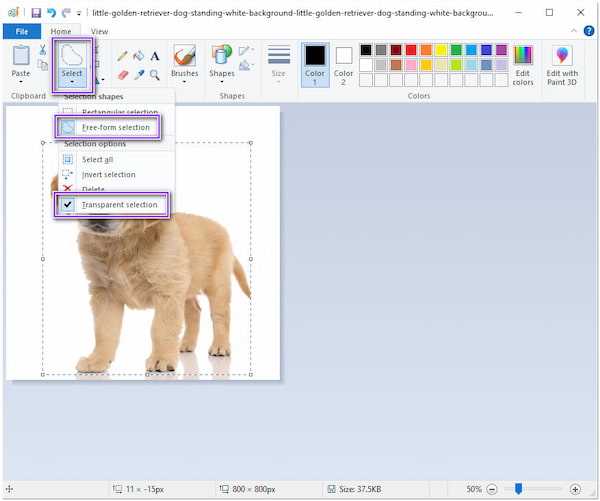
Task: Choose the Fill with color bucket
Action: (x=139, y=56)
